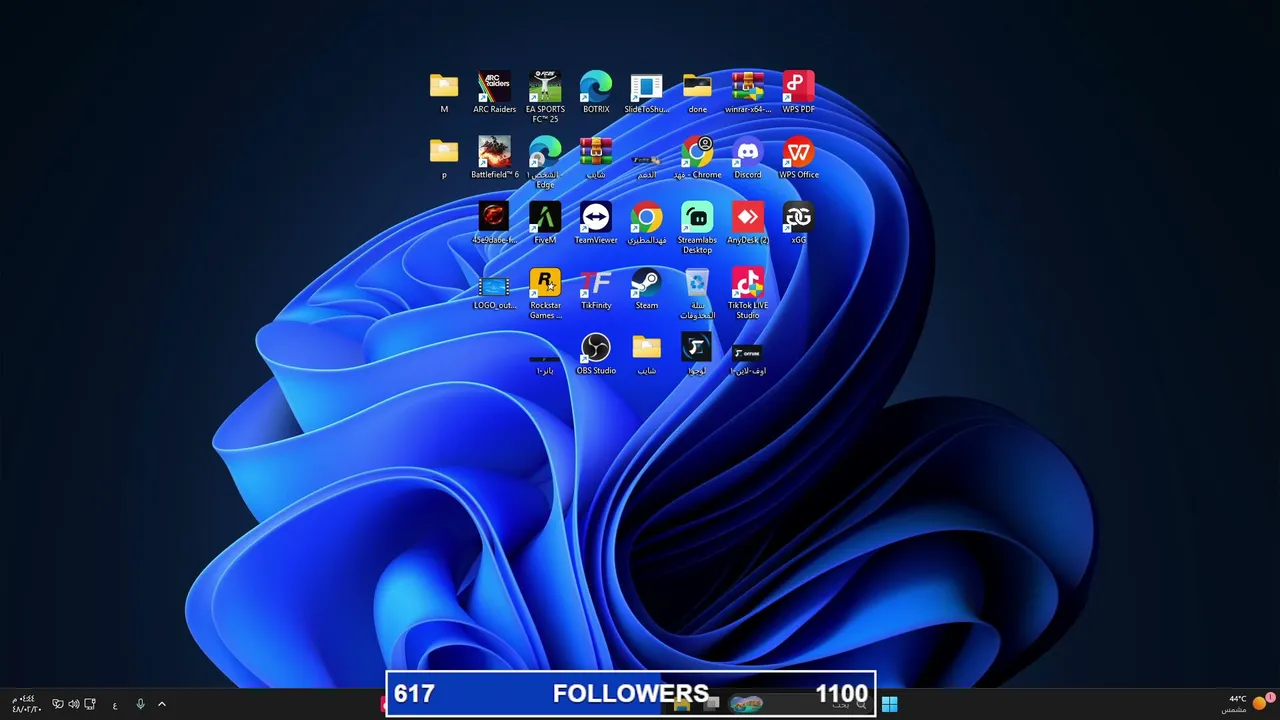The height and width of the screenshot is (720, 1280).
Task: Open the AnyDesk (2) shortcut
Action: pos(748,223)
